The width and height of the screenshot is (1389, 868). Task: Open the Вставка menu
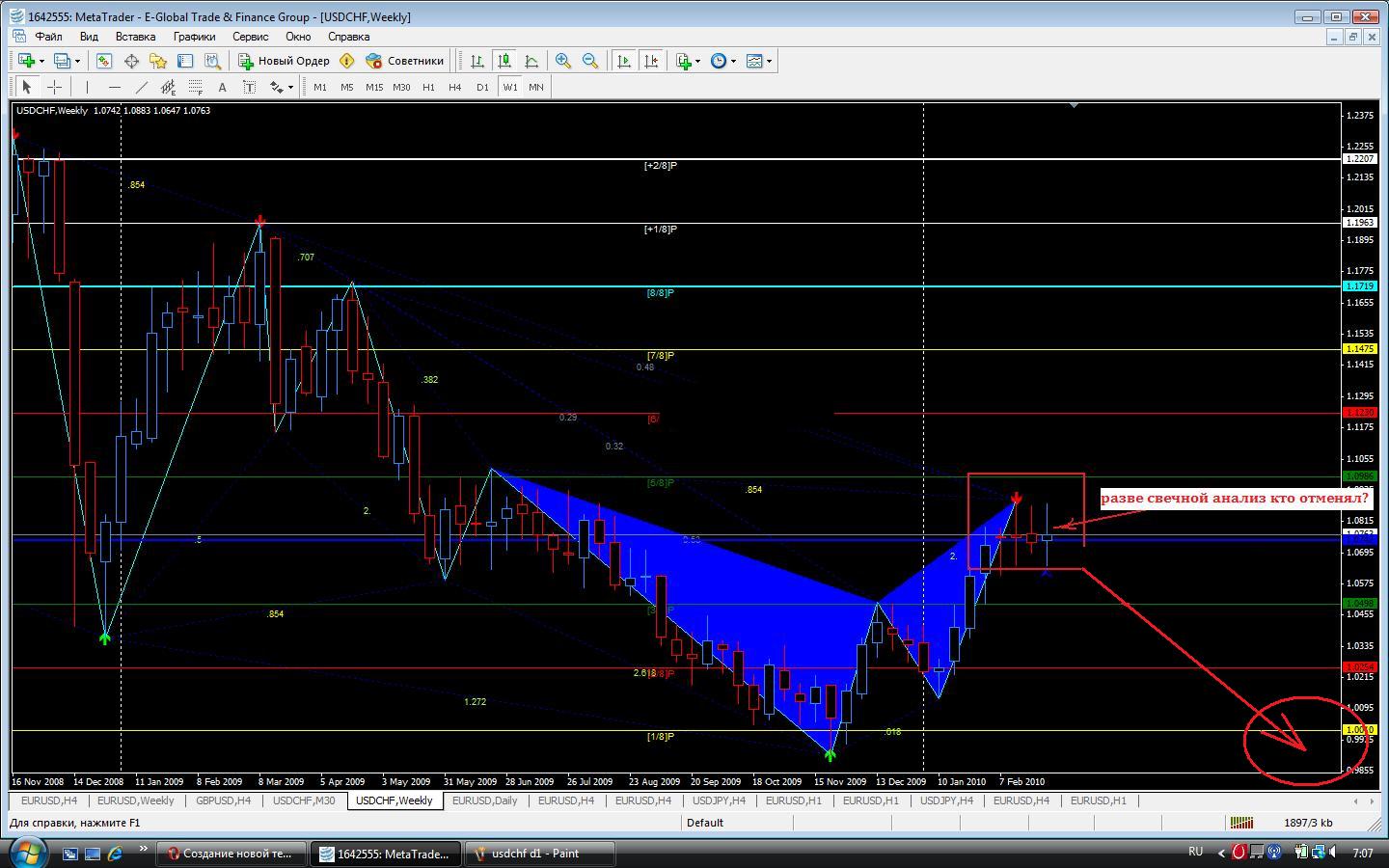(135, 37)
